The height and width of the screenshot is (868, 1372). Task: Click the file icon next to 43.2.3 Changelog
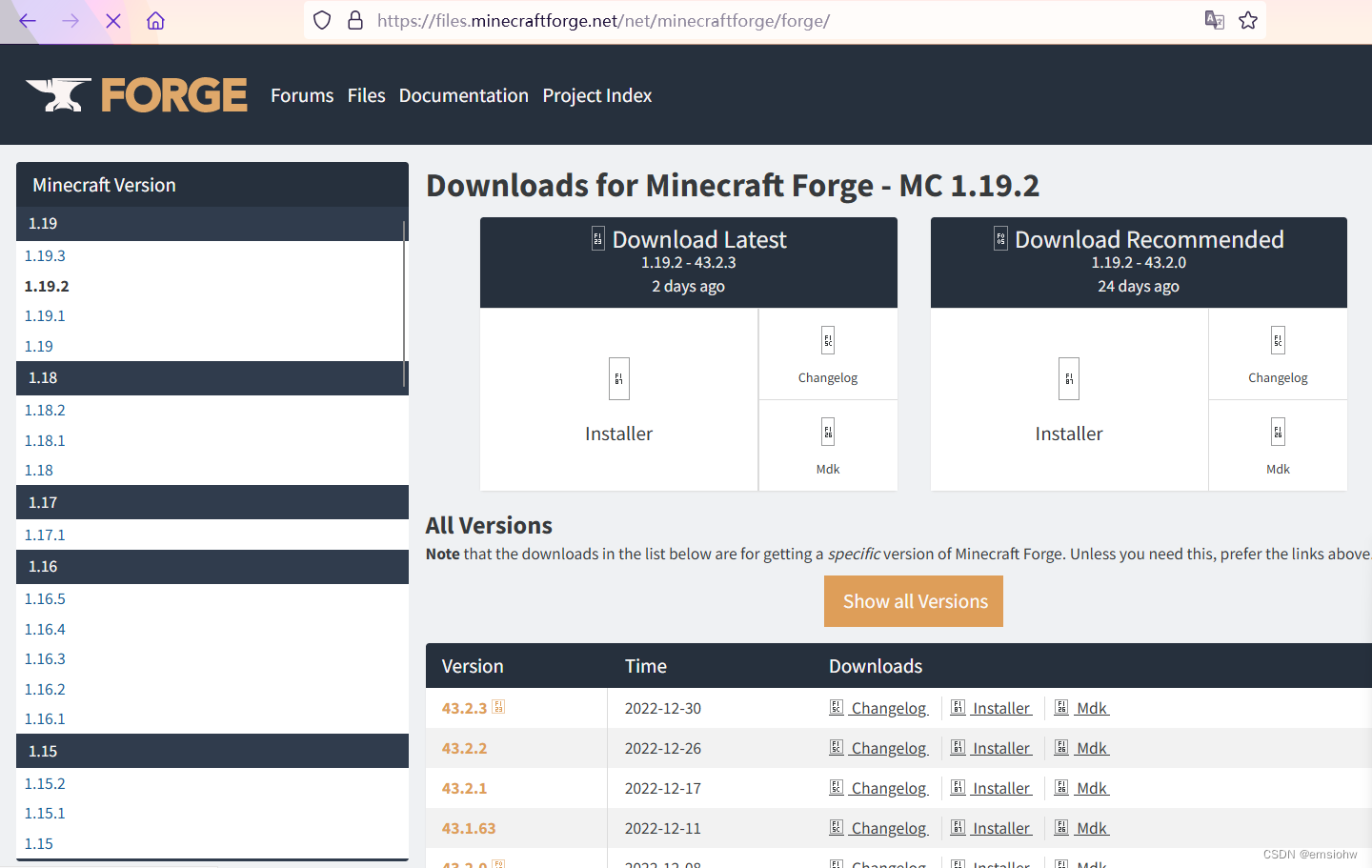point(836,708)
